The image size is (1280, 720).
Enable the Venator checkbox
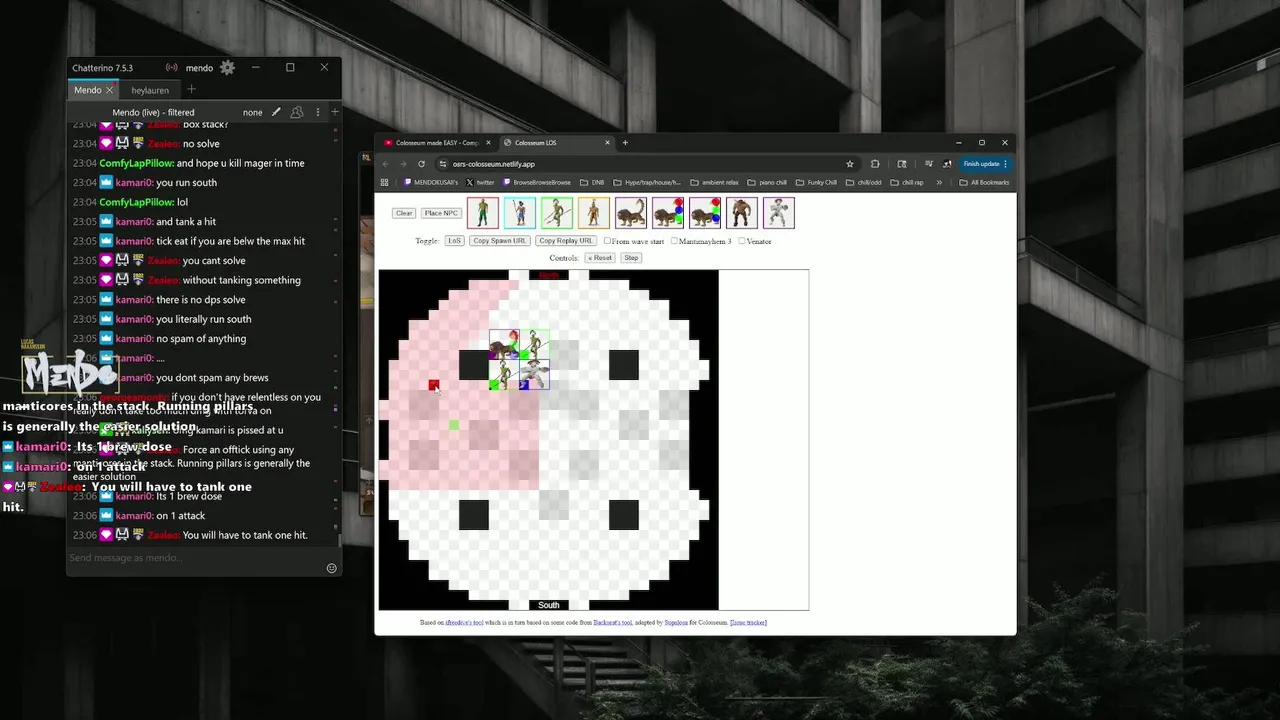741,241
